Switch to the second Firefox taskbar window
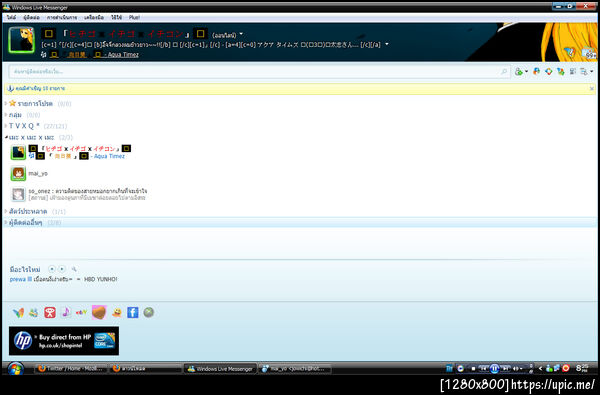 [x=145, y=369]
